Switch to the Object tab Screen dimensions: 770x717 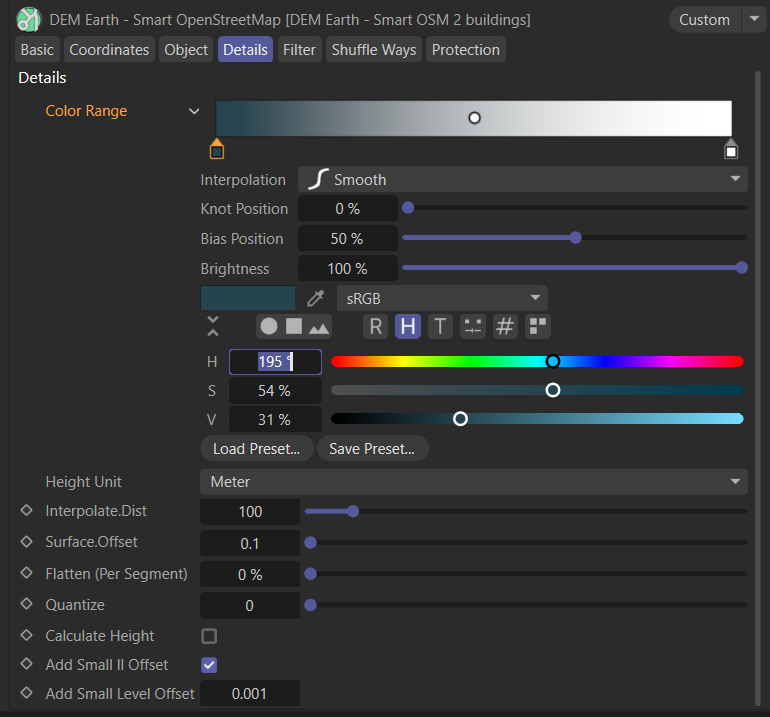[186, 50]
